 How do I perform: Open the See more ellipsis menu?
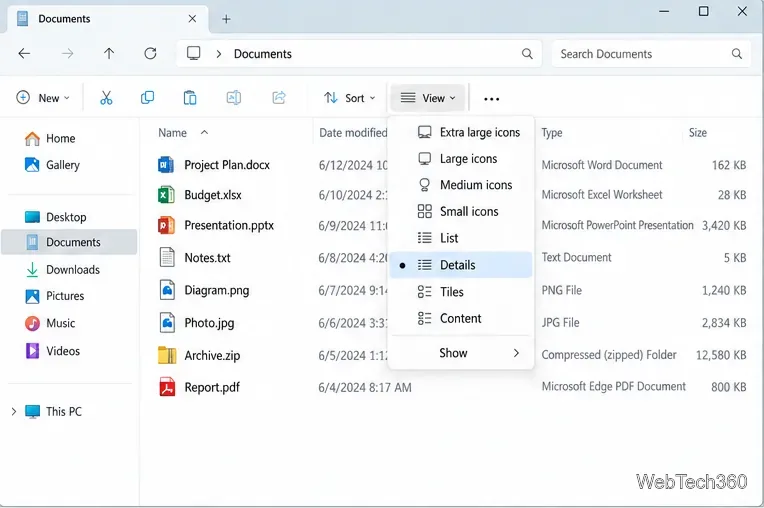point(491,99)
